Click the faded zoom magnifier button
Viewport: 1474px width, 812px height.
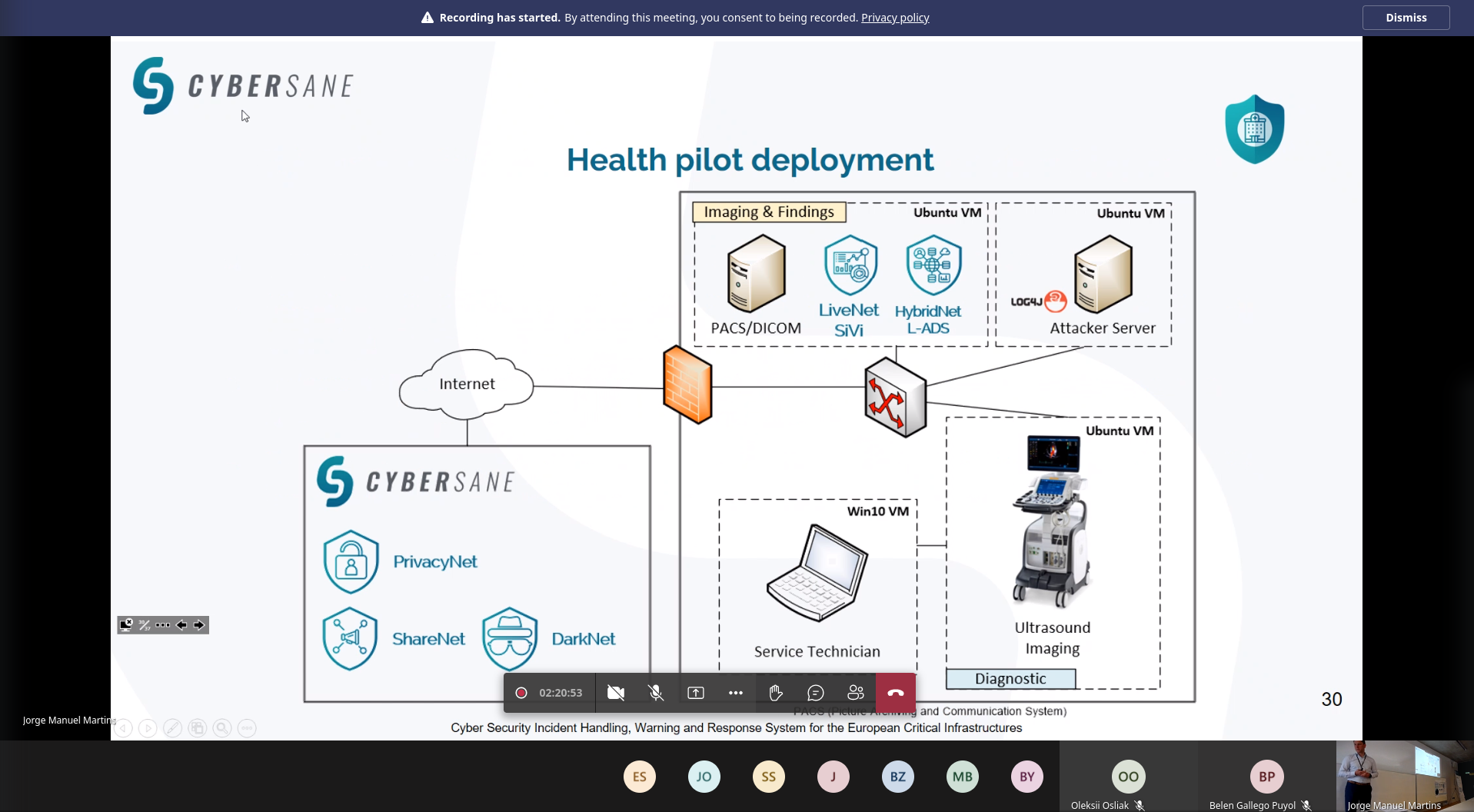click(222, 727)
